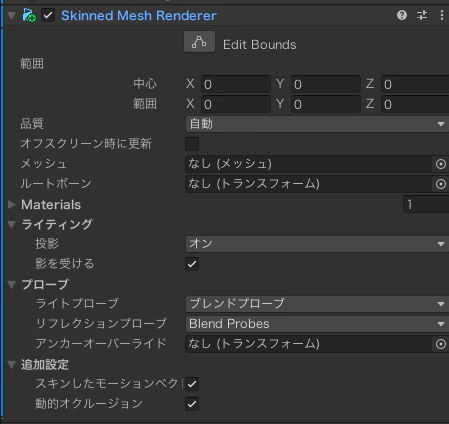Click the ライトプローブ label
449x424 pixels.
click(77, 304)
